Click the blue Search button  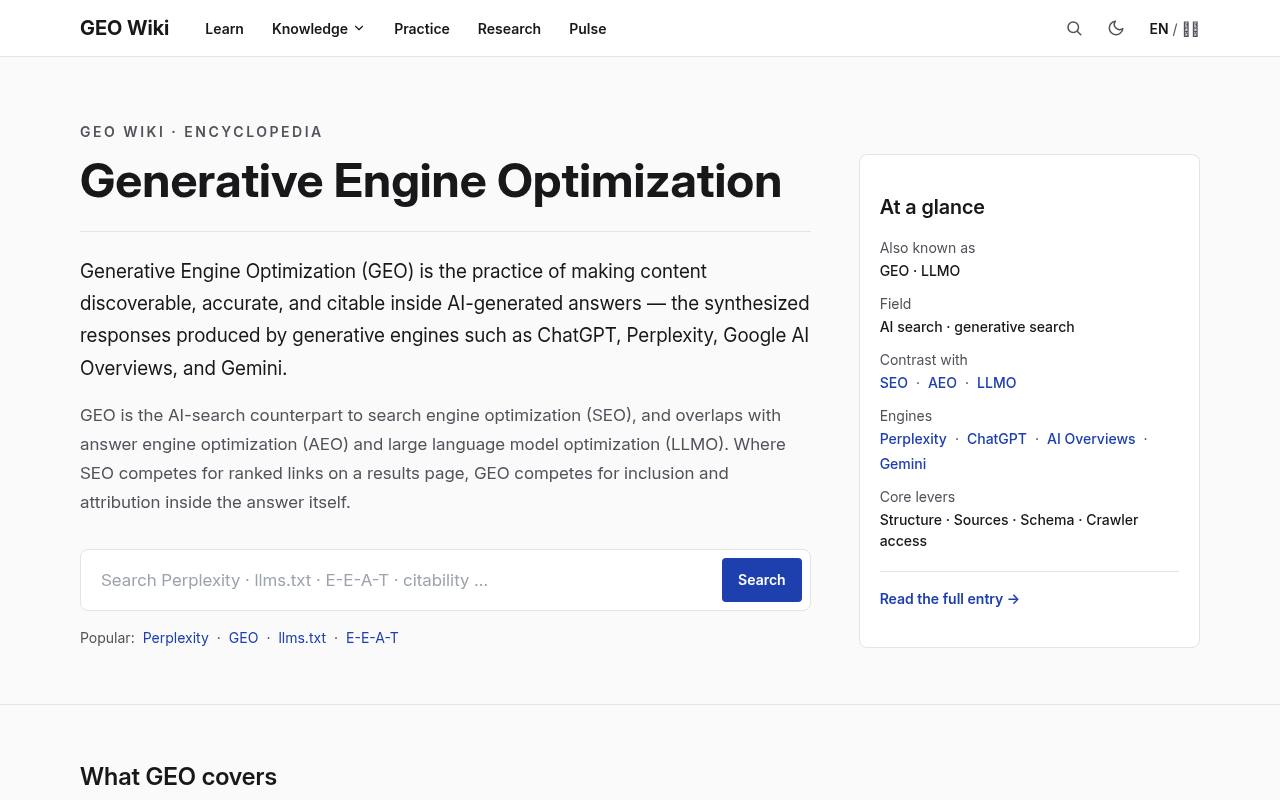761,580
